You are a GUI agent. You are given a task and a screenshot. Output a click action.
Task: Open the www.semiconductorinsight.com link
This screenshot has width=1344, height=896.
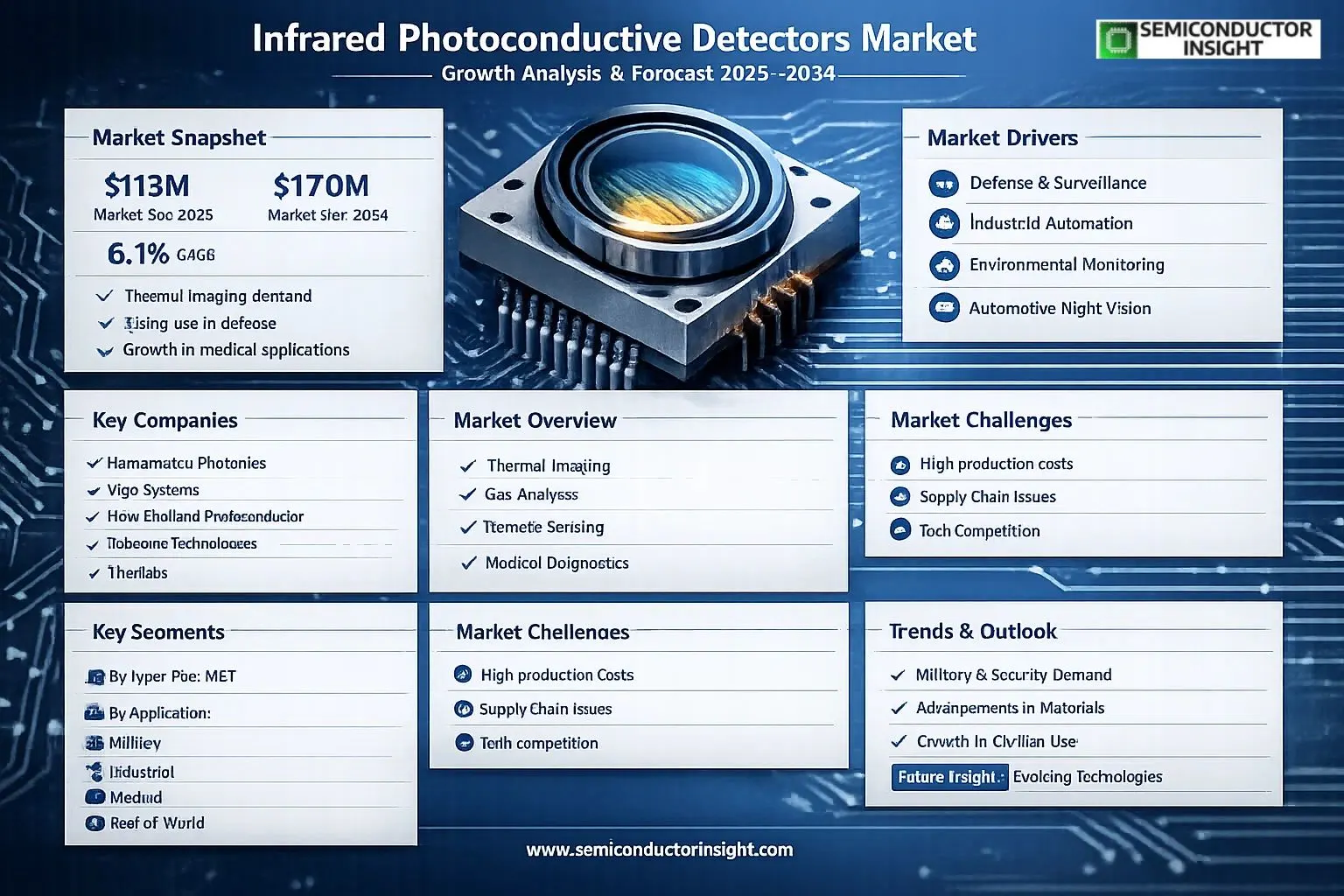(x=660, y=850)
